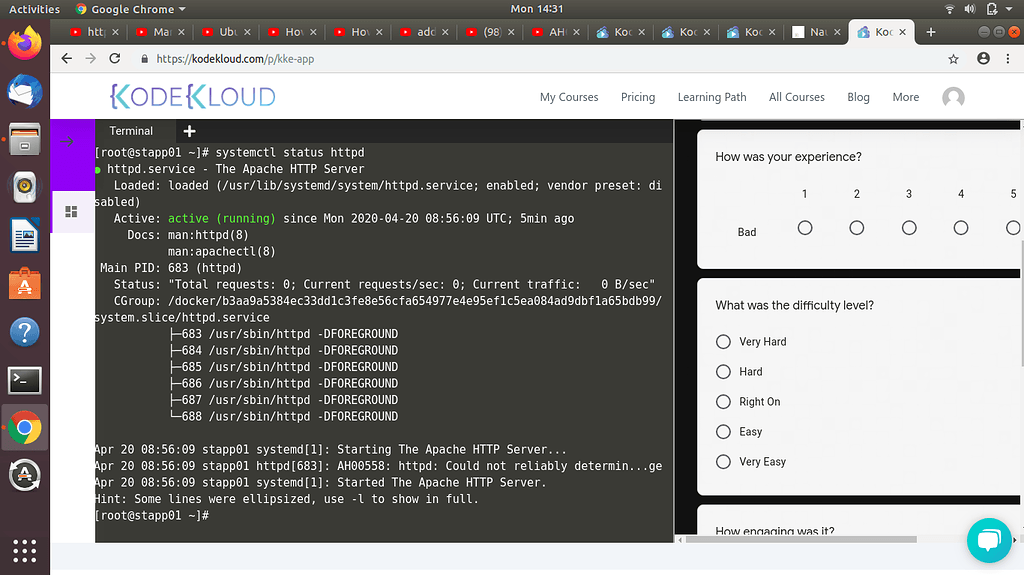Image resolution: width=1024 pixels, height=575 pixels.
Task: Open the Chrome three-dot menu
Action: coord(1008,59)
